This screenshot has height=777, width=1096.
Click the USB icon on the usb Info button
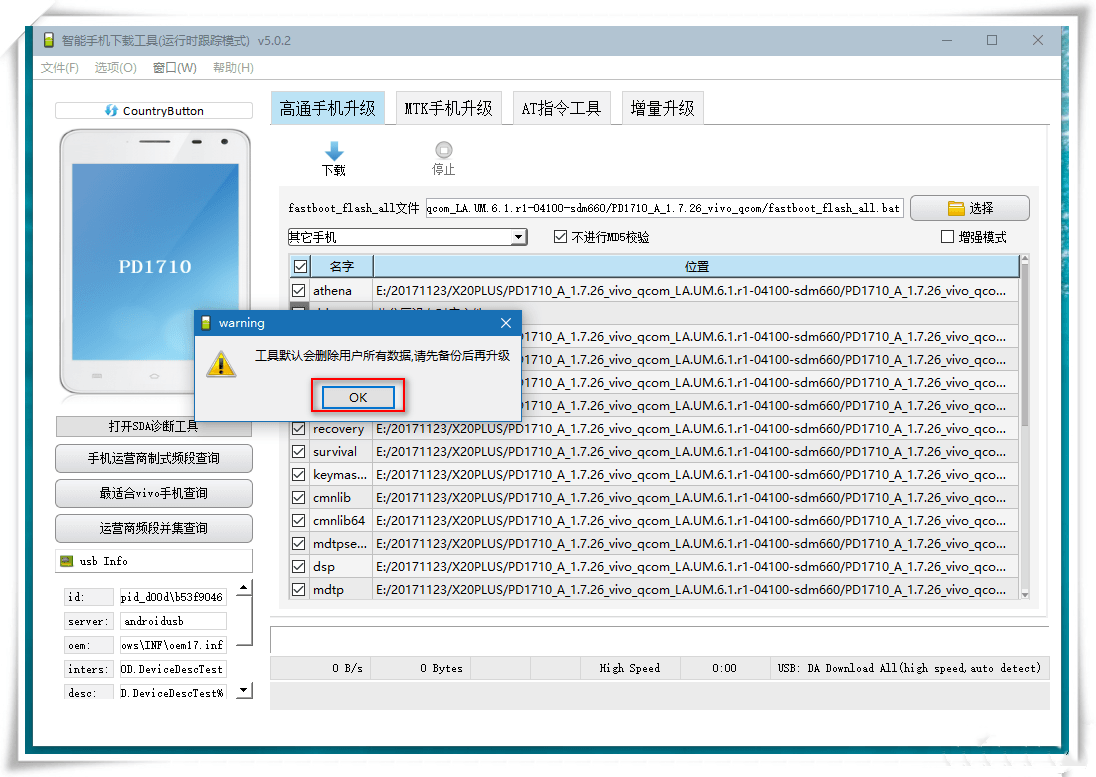[x=68, y=561]
